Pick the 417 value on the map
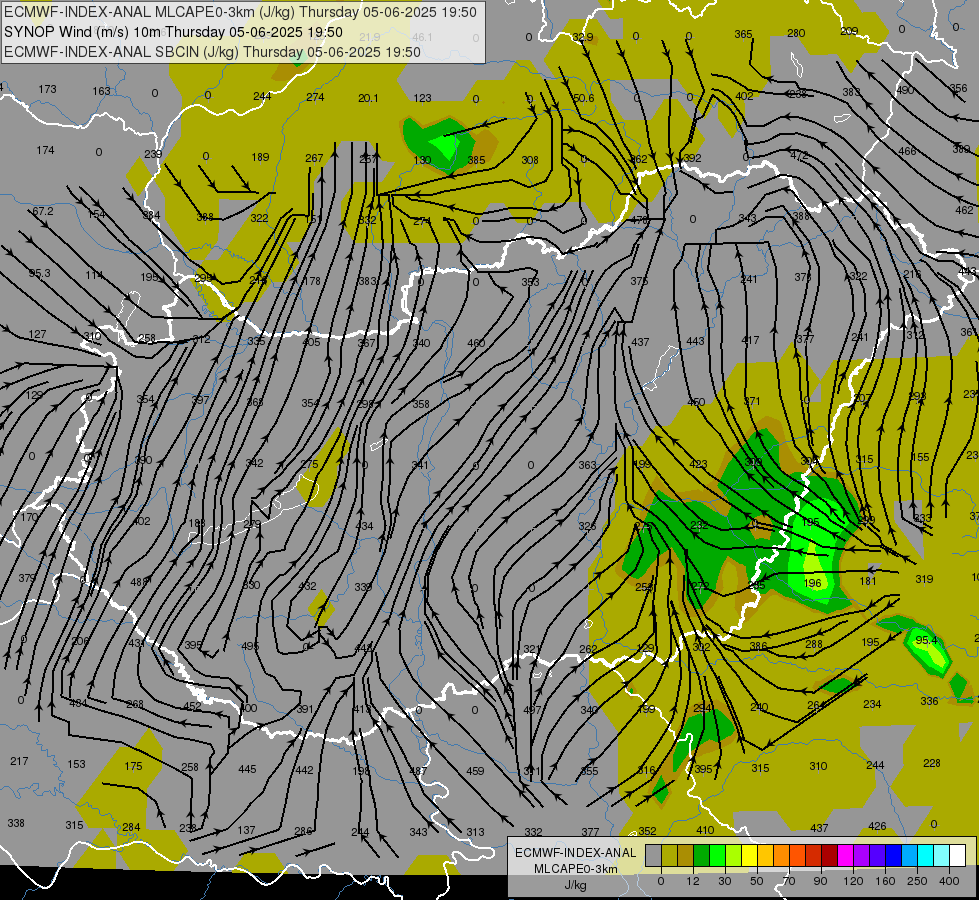Image resolution: width=979 pixels, height=900 pixels. (750, 340)
